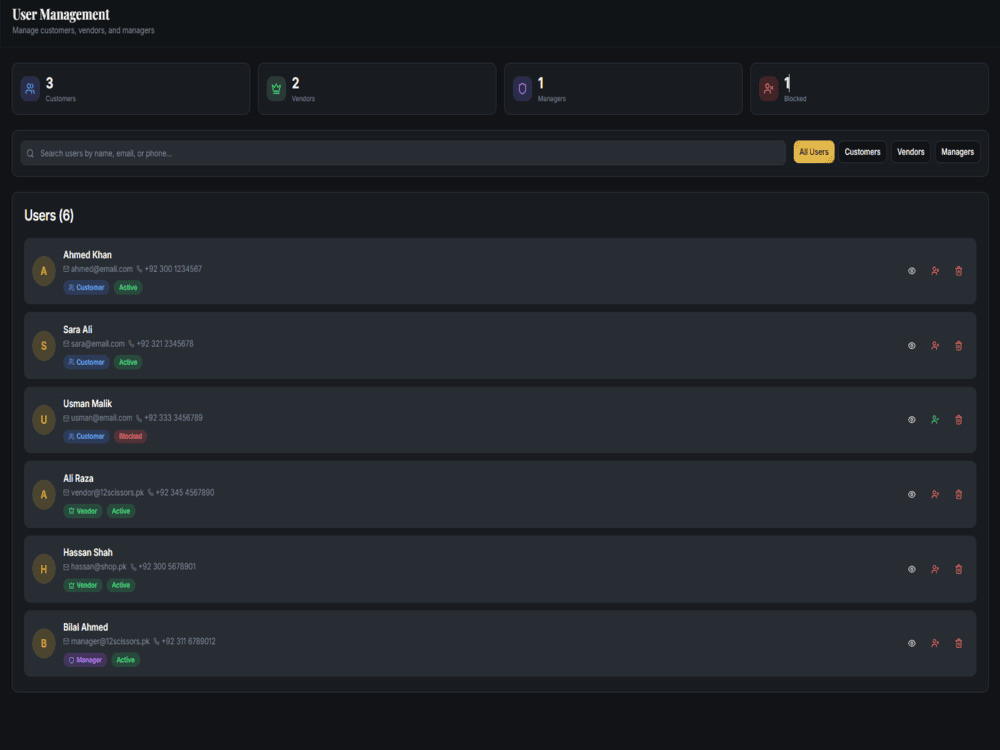The height and width of the screenshot is (750, 1000).
Task: Block Sara Ali with the red user icon
Action: [935, 346]
